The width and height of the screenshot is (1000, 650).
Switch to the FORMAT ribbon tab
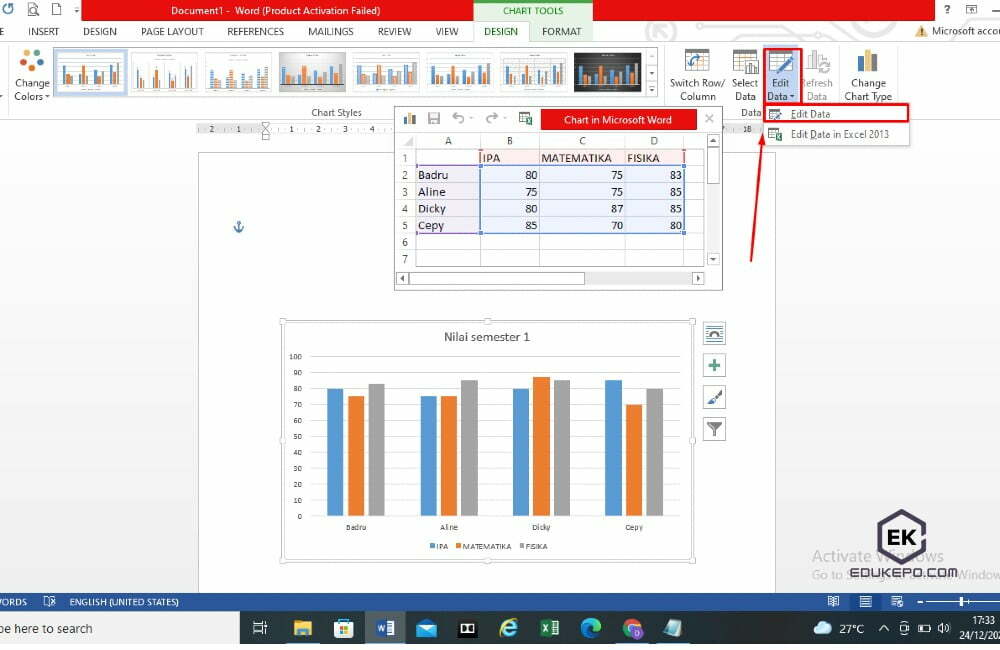click(561, 31)
